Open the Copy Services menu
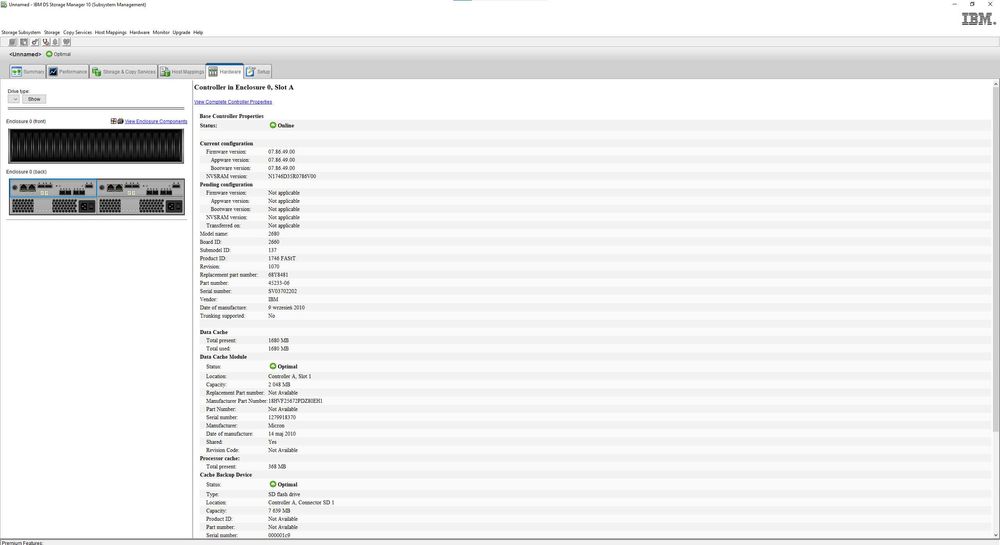Viewport: 1000px width, 545px height. point(77,32)
